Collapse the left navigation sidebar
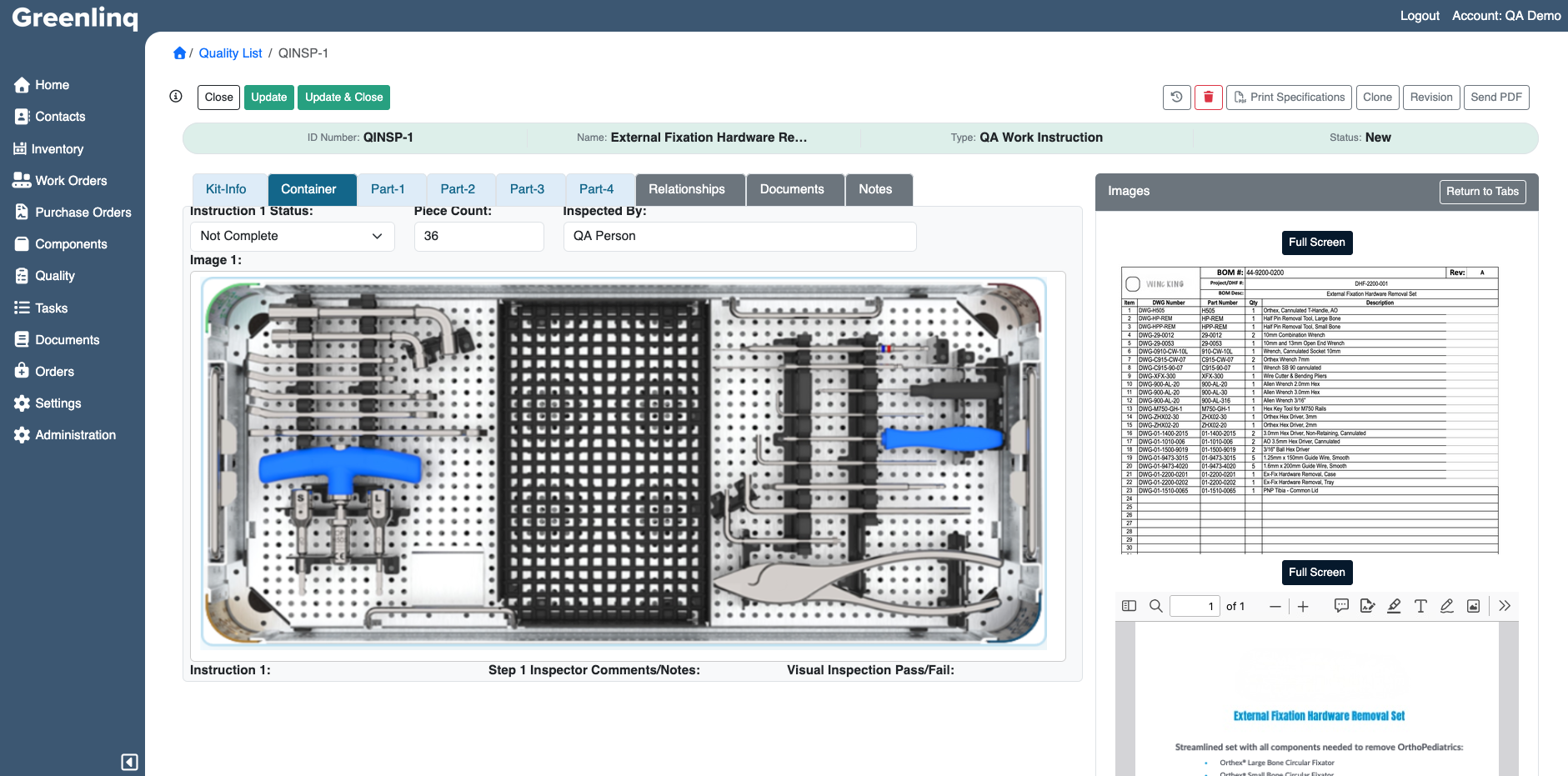This screenshot has height=776, width=1568. [x=129, y=762]
